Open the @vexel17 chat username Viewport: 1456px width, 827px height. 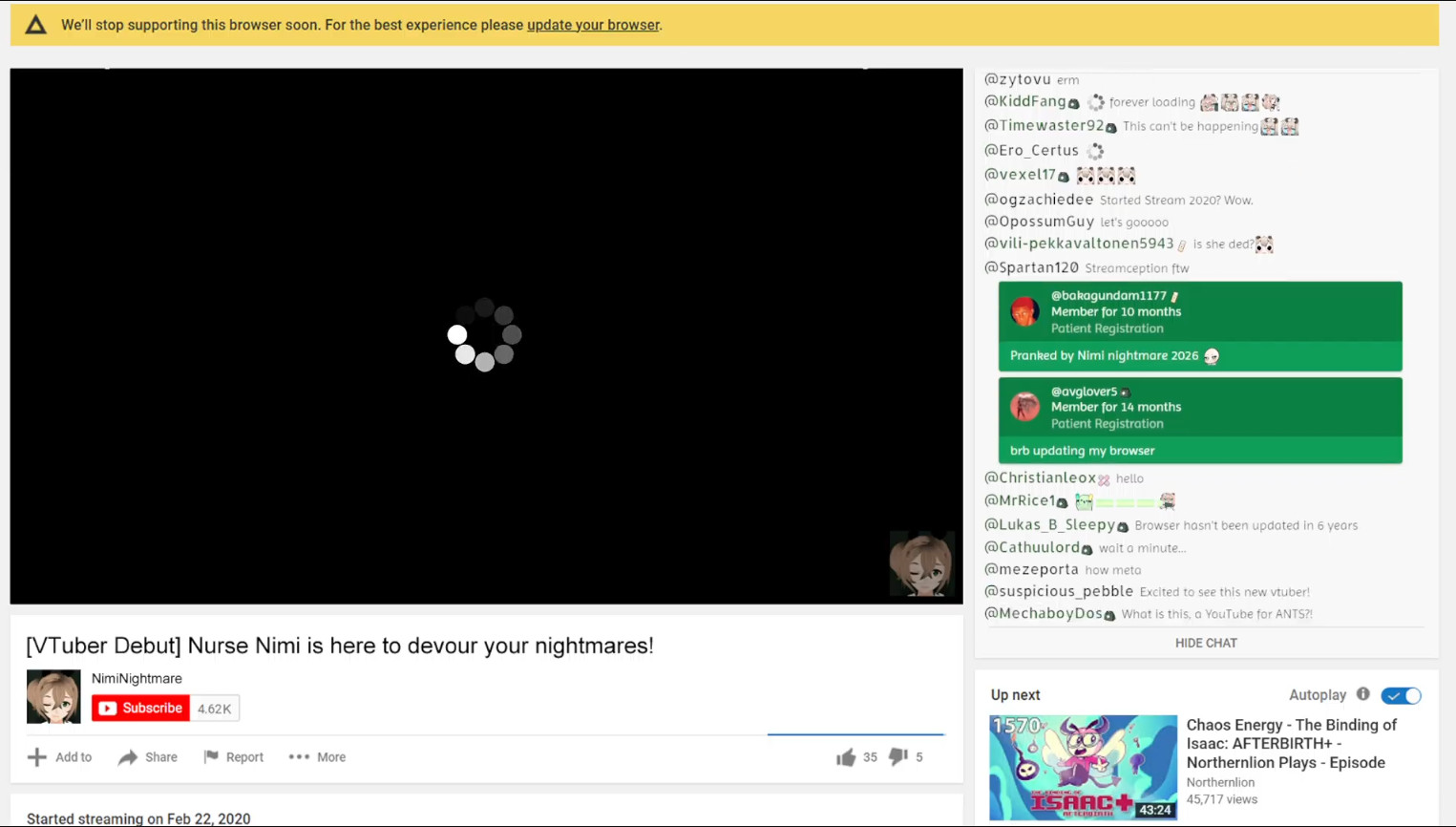click(x=1020, y=175)
